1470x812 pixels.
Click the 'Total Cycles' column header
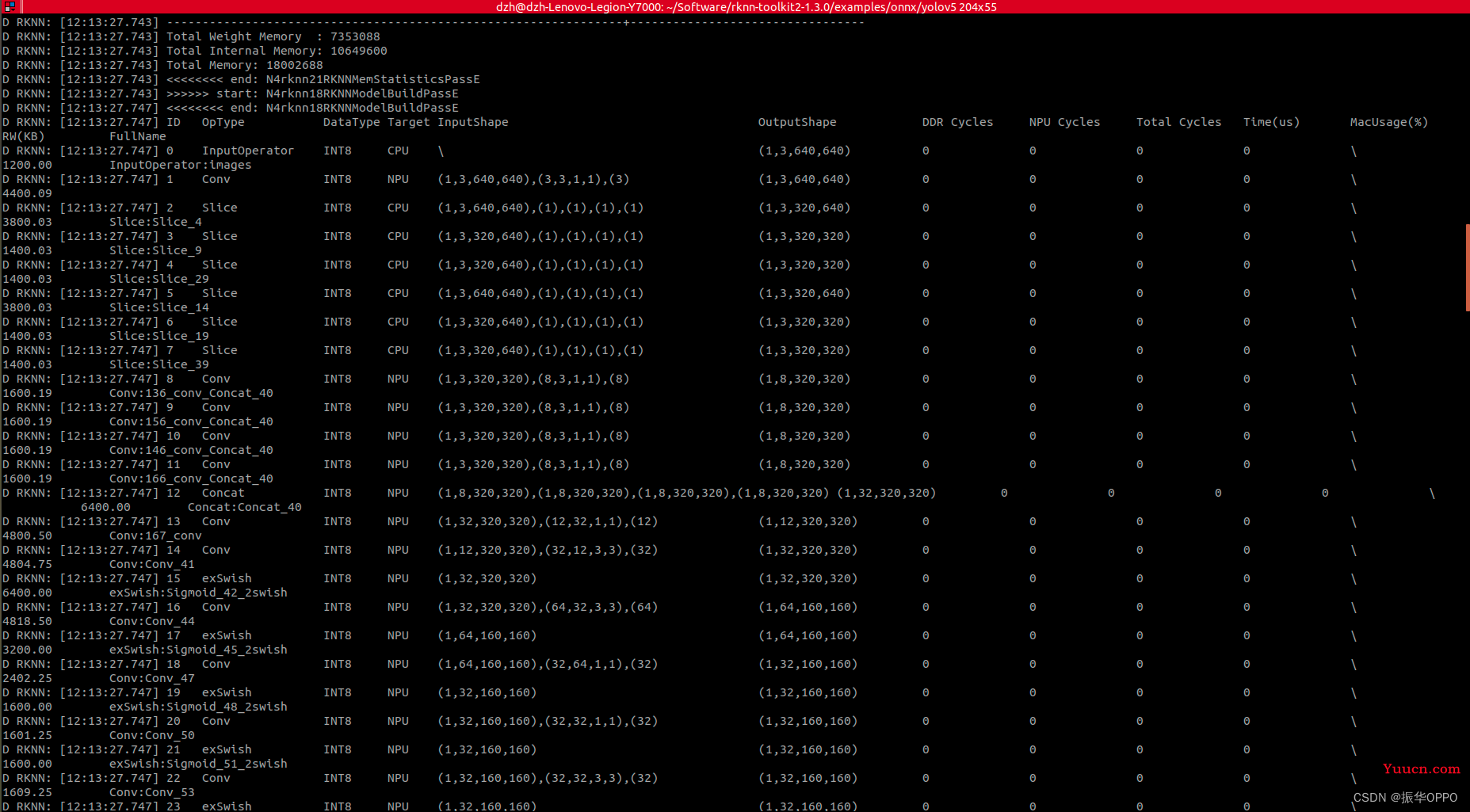coord(1178,122)
